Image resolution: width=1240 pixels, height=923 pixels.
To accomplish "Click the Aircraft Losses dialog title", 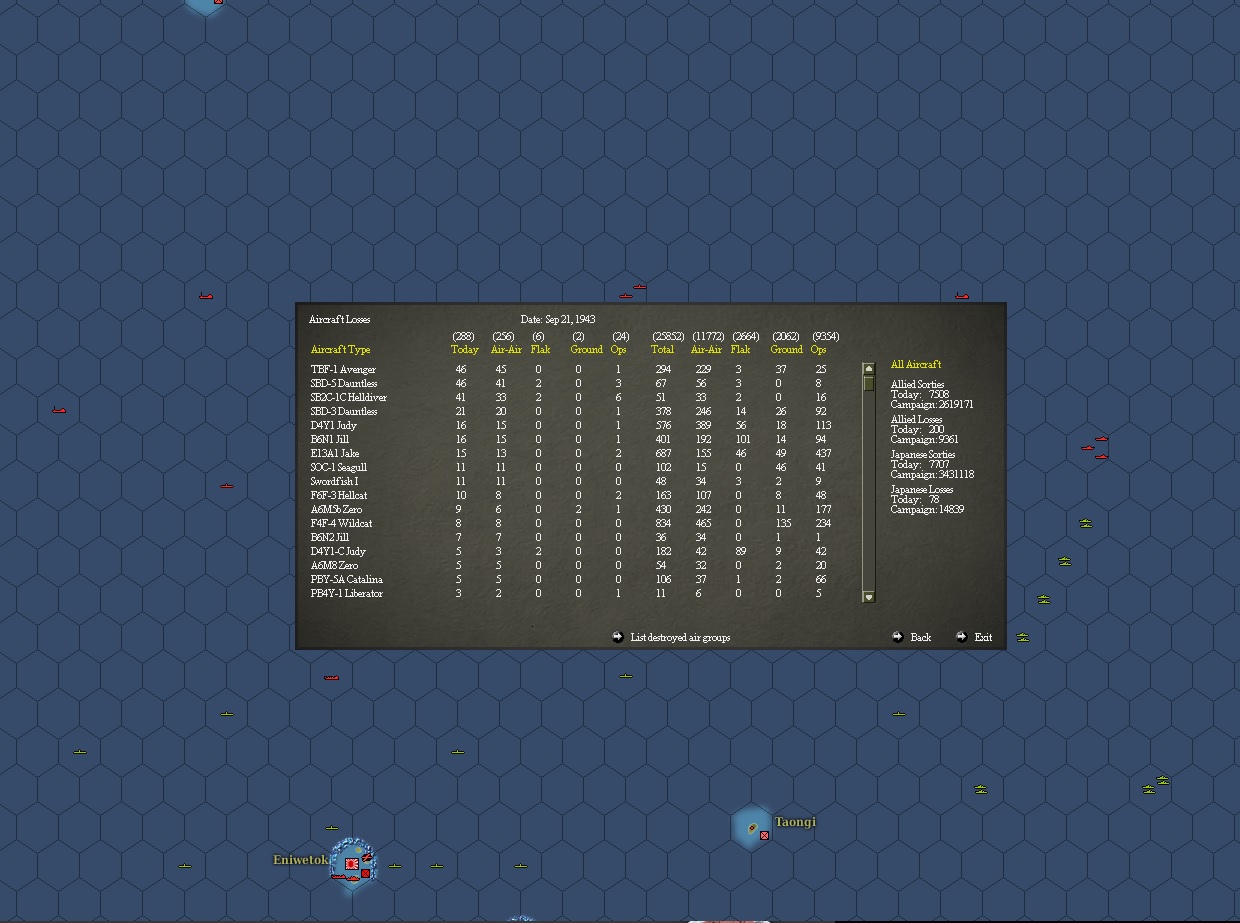I will [339, 320].
